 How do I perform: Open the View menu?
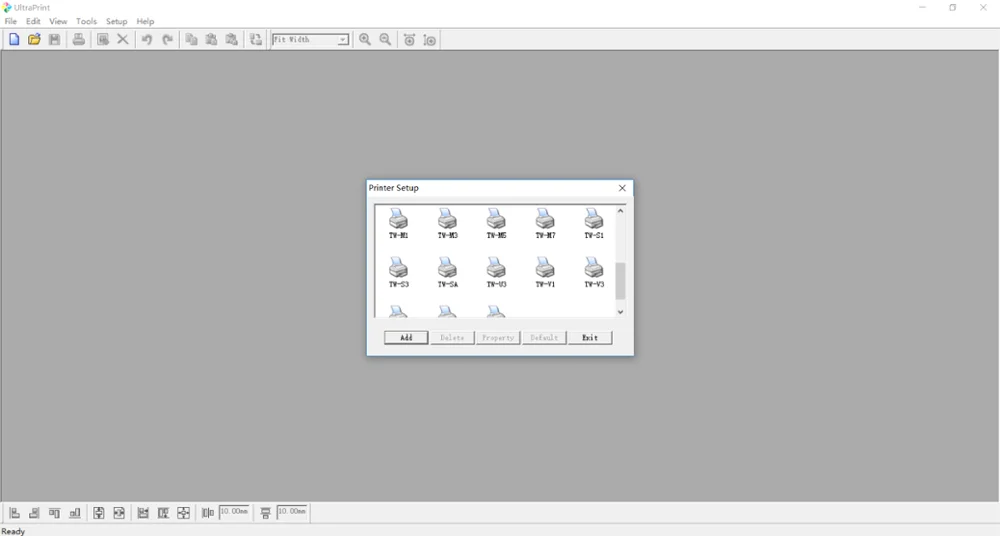coord(58,21)
